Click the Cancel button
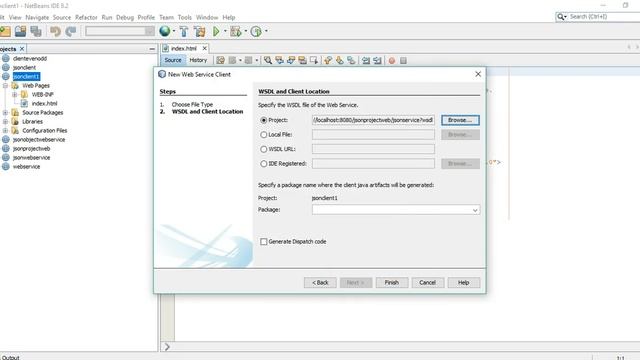This screenshot has height=360, width=640. [427, 282]
